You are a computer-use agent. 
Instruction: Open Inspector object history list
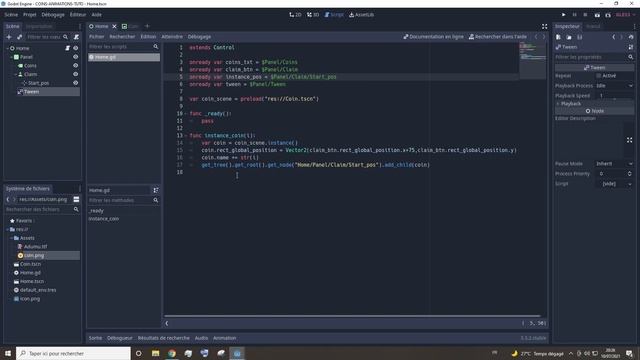pos(631,37)
